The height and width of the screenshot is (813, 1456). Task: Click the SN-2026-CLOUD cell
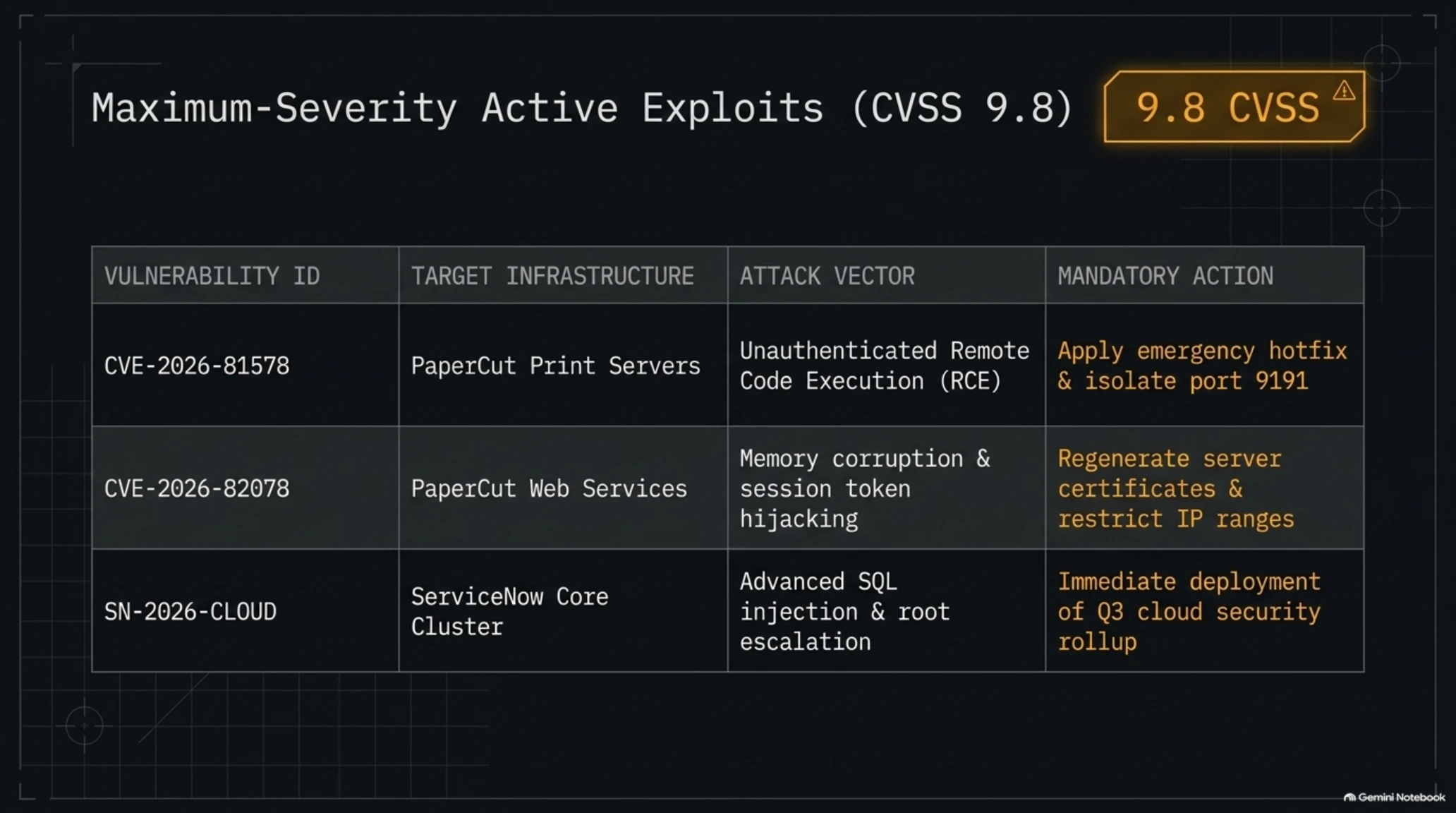click(x=245, y=610)
